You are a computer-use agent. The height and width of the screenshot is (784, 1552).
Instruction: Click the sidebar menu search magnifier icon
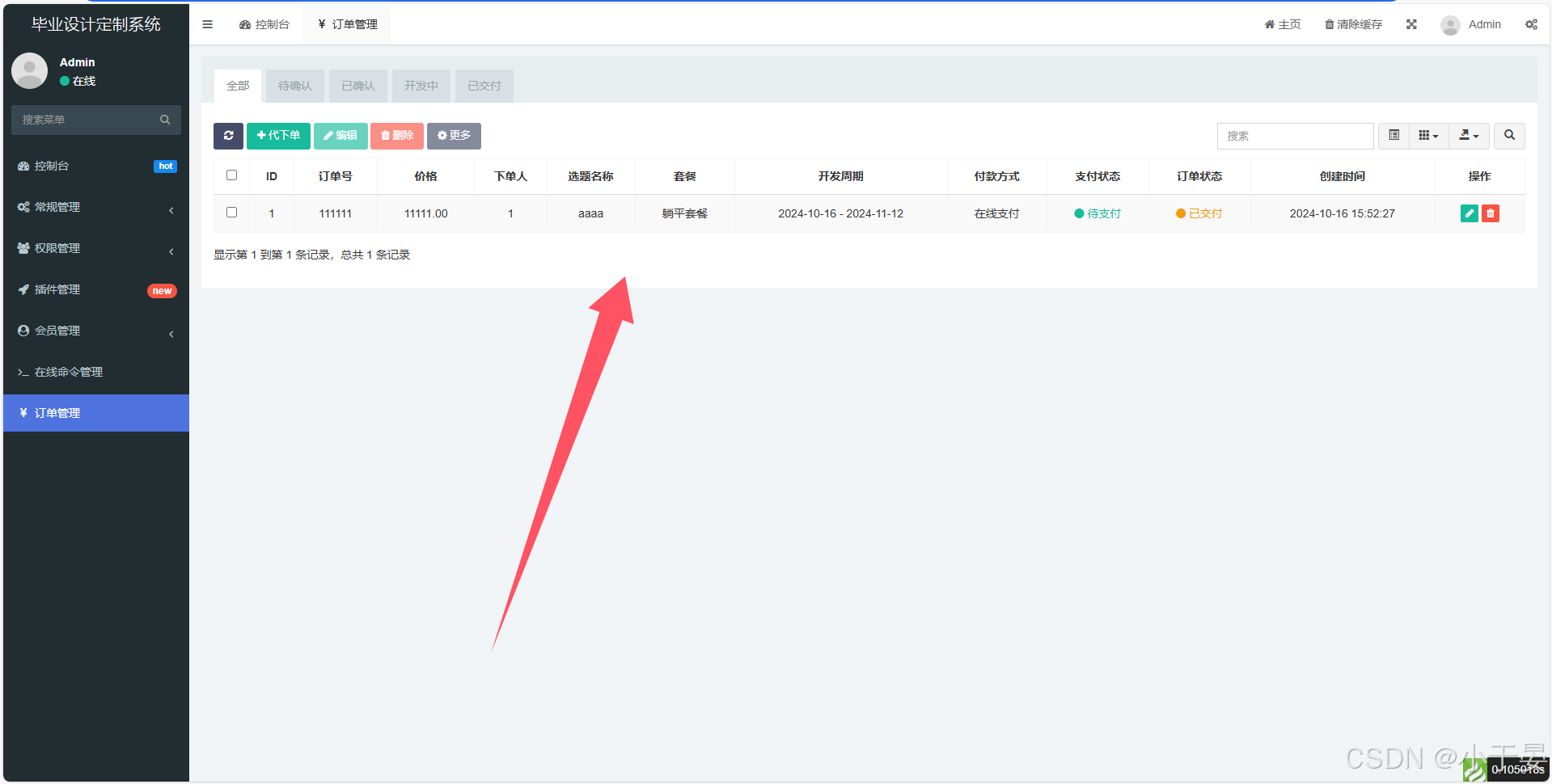(165, 120)
